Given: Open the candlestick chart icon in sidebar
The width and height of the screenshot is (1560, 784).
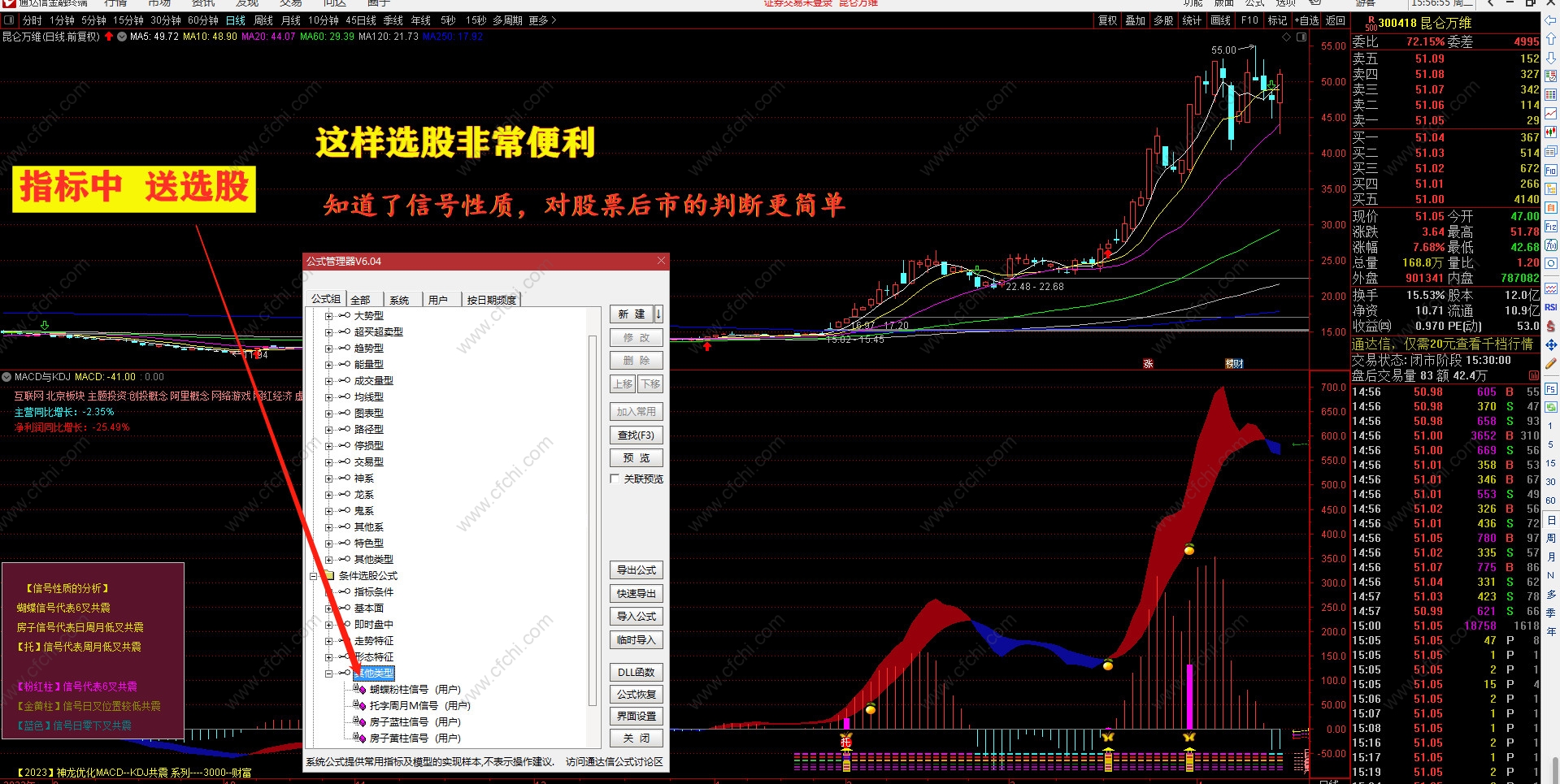Looking at the screenshot, I should coord(1551,132).
